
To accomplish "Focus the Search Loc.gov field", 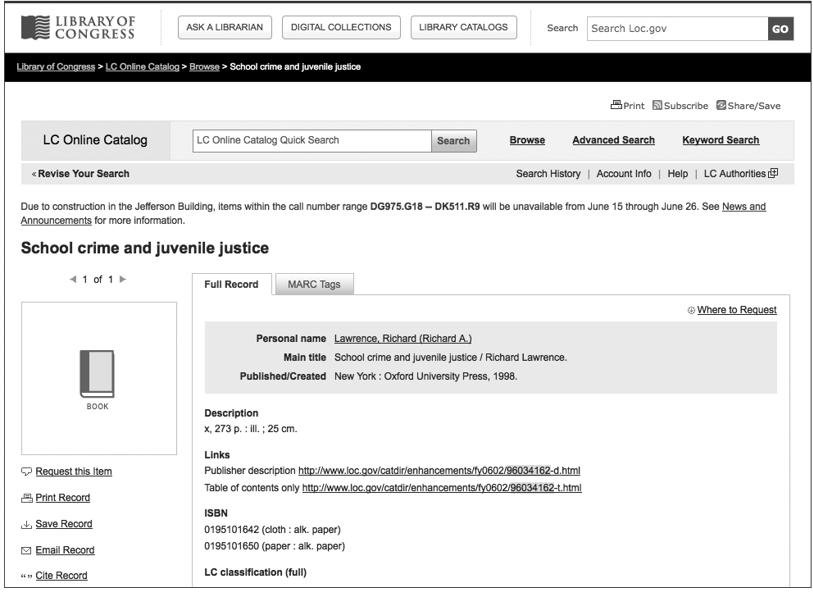I will pyautogui.click(x=678, y=29).
